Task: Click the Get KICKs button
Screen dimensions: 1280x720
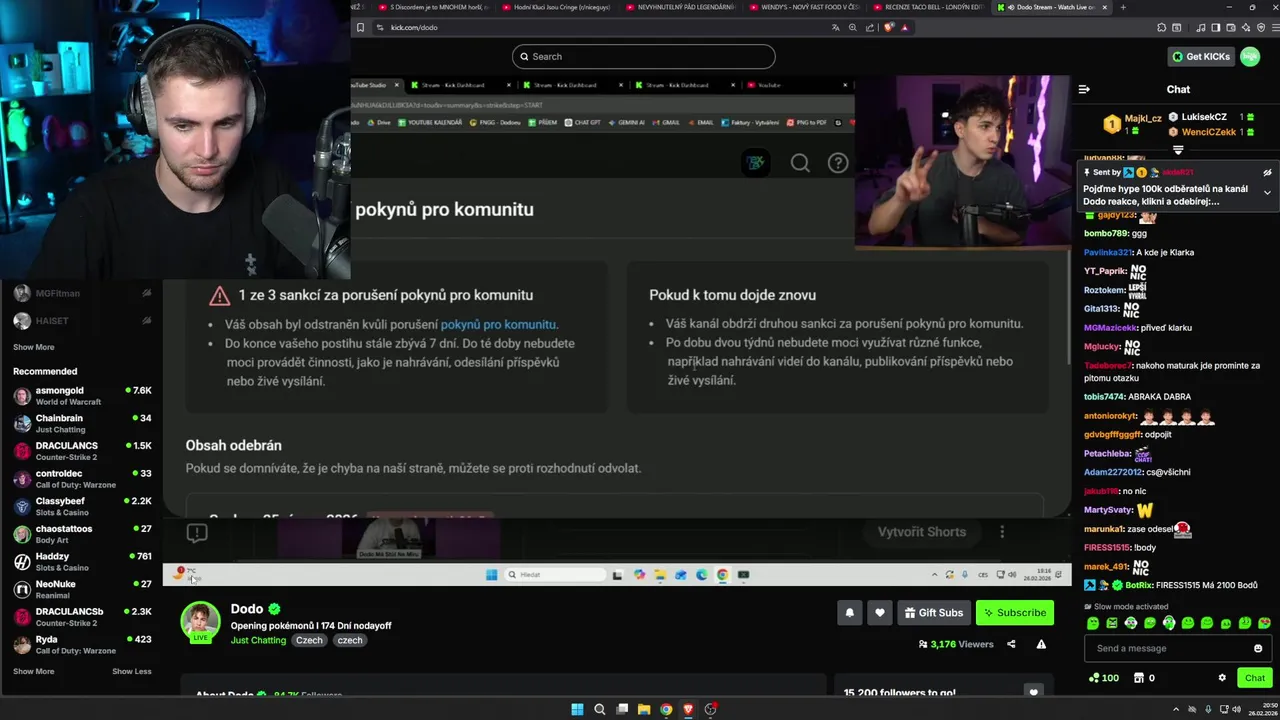Action: click(1200, 57)
